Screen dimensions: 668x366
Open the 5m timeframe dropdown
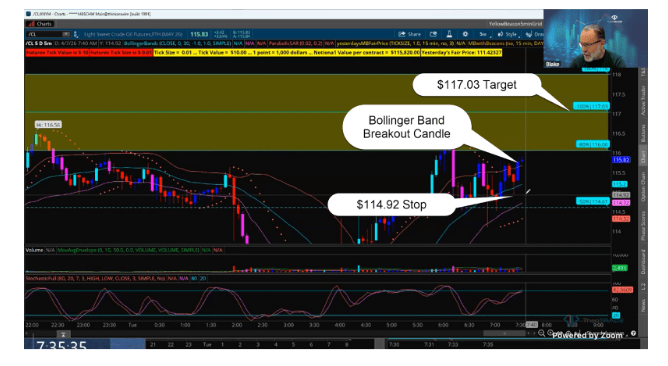484,34
